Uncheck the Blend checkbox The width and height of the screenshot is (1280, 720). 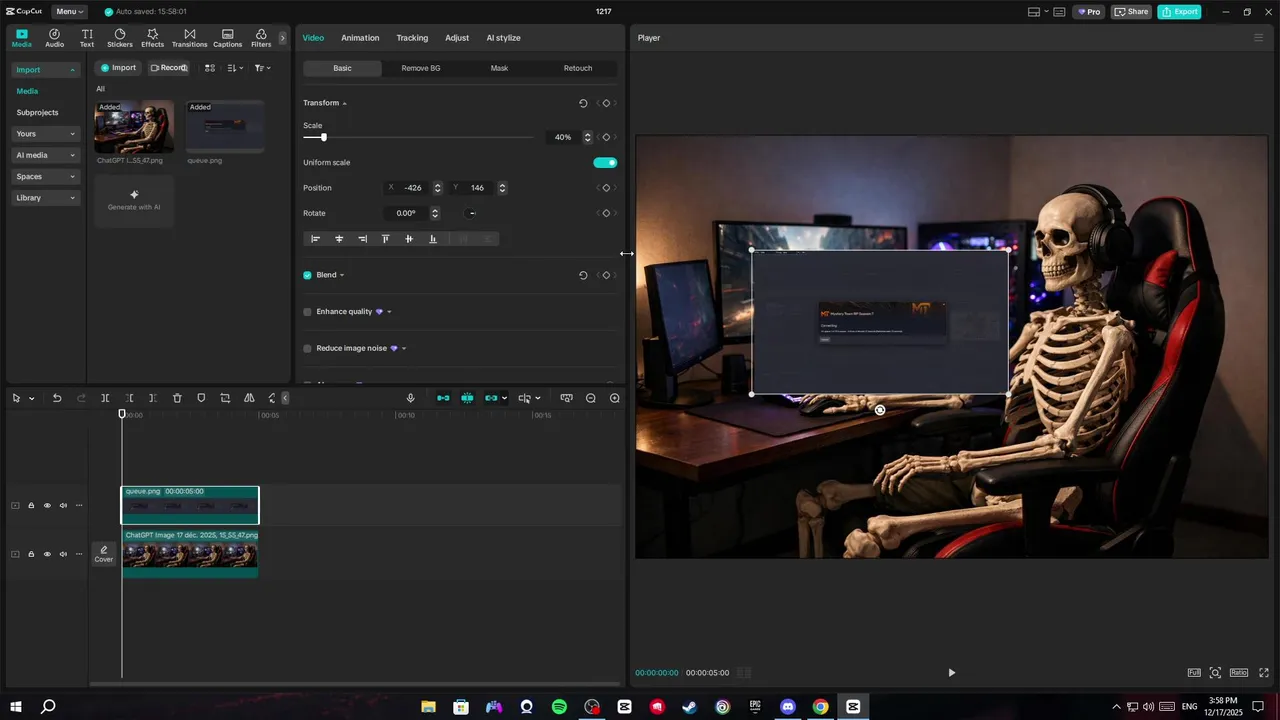point(308,275)
